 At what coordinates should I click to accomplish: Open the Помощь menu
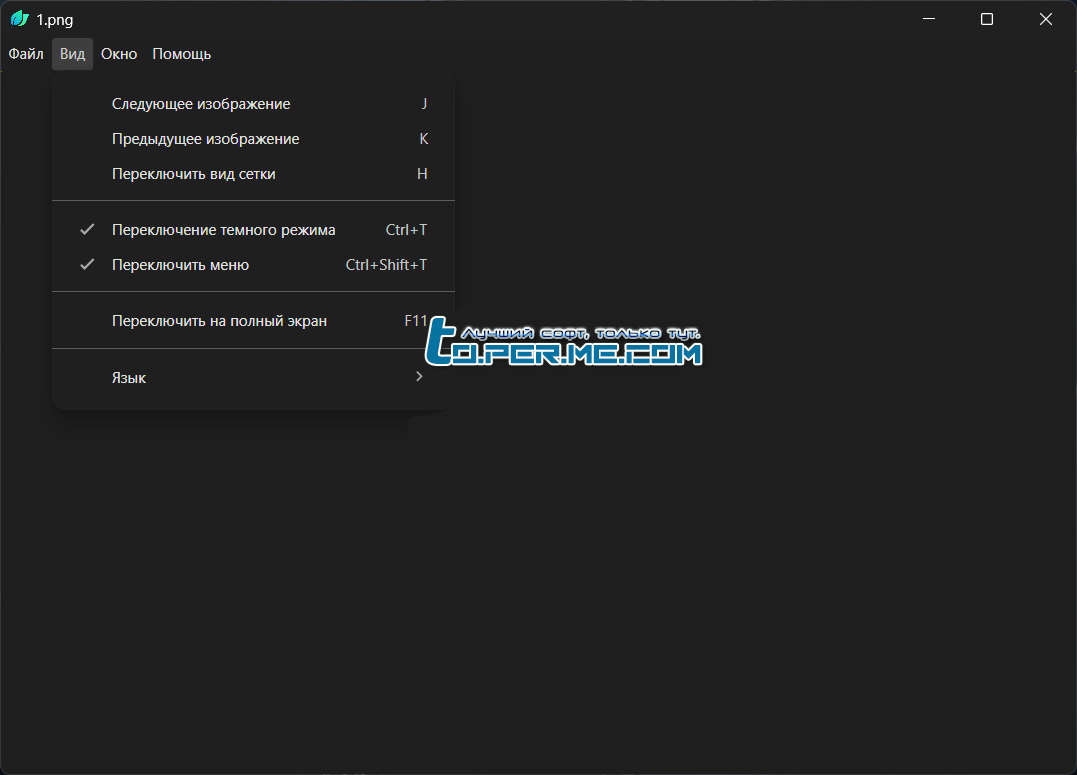[x=181, y=54]
